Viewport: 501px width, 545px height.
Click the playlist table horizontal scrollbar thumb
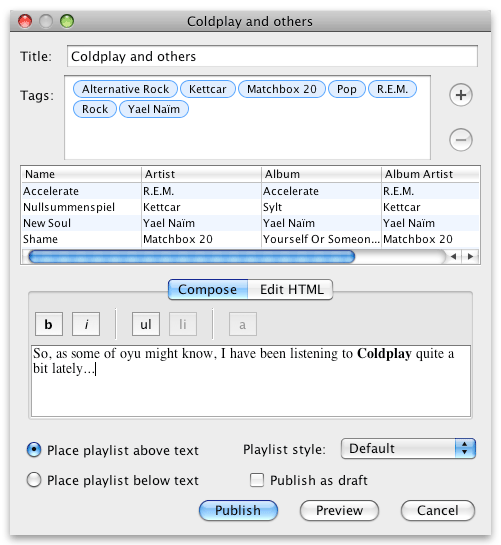click(192, 257)
